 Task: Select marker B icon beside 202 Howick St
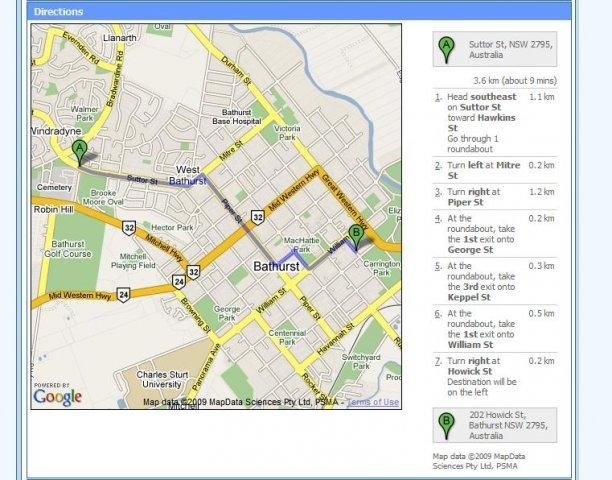(446, 425)
